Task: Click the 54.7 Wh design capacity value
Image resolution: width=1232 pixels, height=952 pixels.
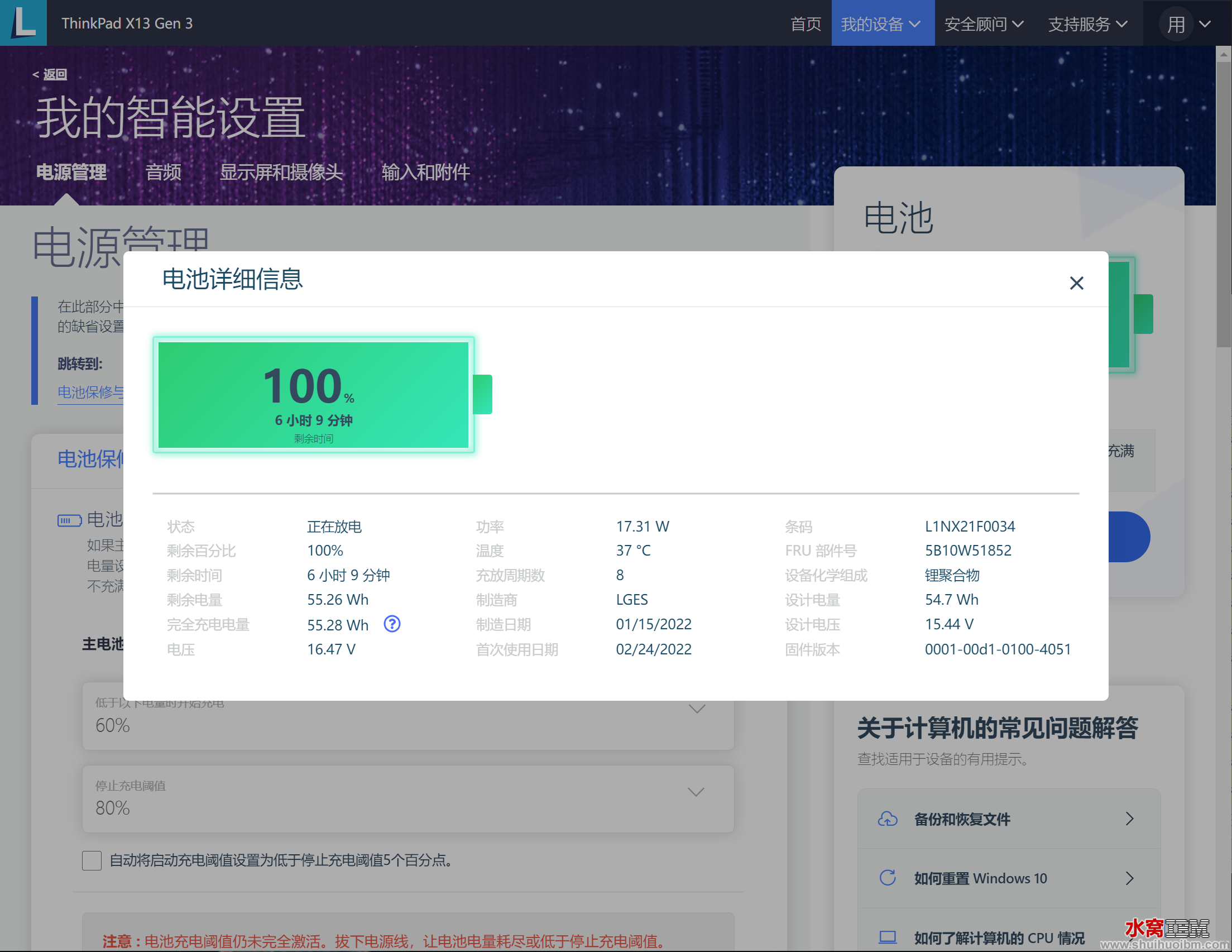Action: [x=952, y=600]
